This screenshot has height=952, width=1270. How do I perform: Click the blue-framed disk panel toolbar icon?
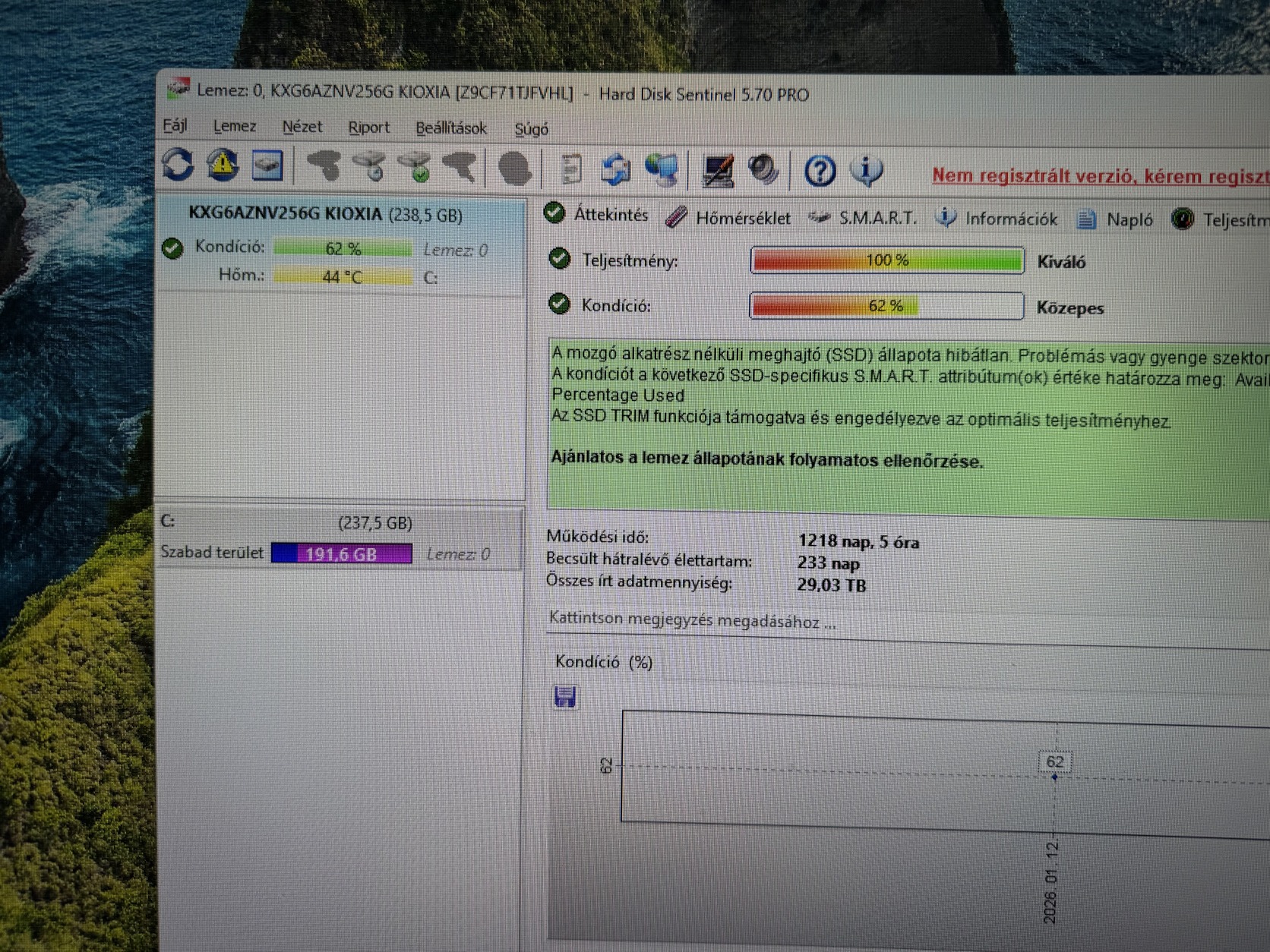click(x=267, y=165)
